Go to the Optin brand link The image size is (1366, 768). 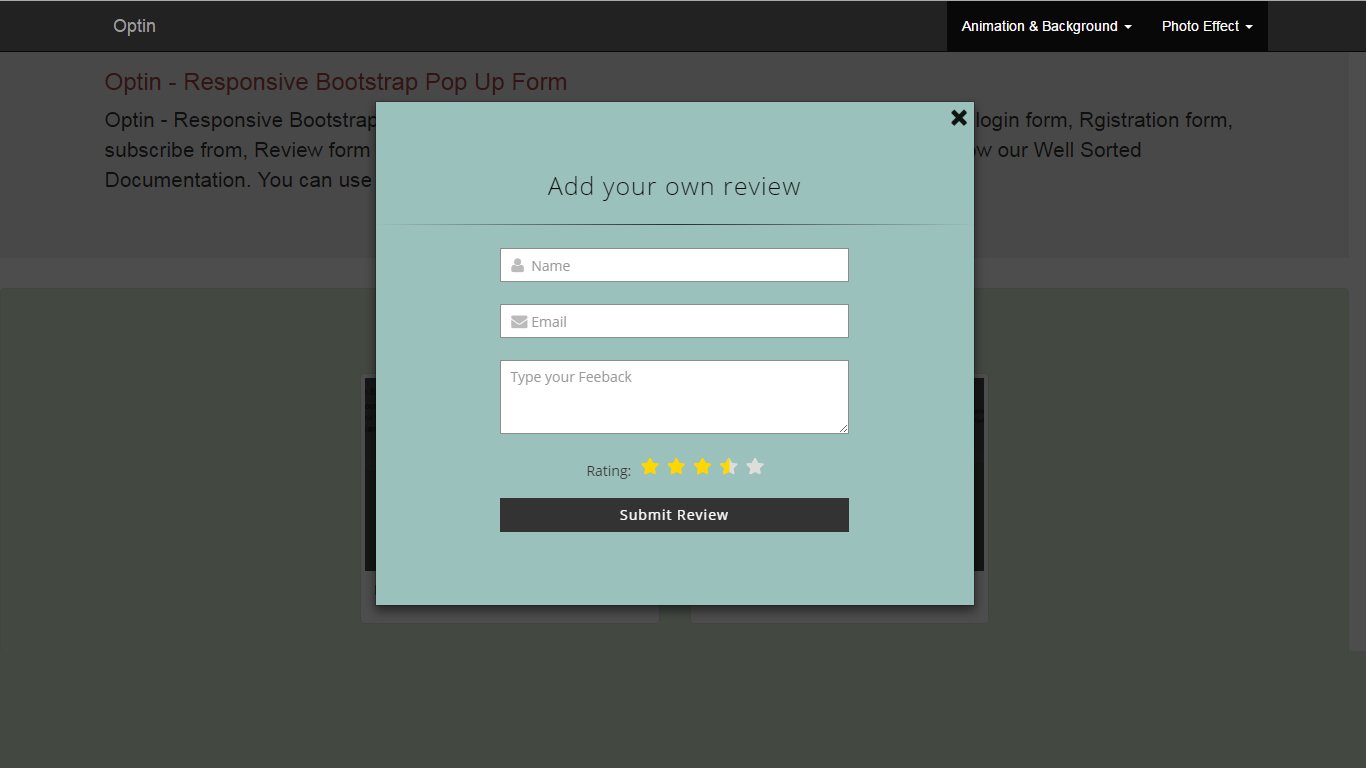tap(134, 26)
